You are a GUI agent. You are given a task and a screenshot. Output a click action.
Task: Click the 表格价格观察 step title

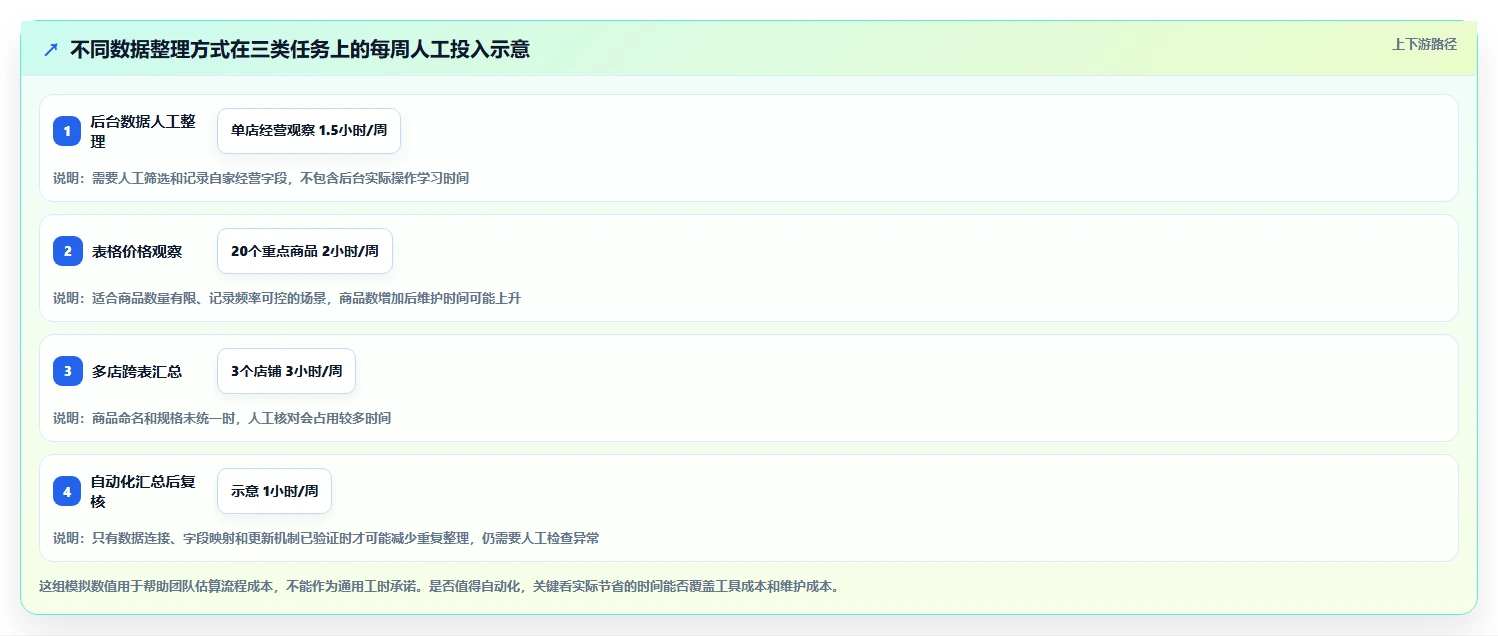[x=137, y=251]
